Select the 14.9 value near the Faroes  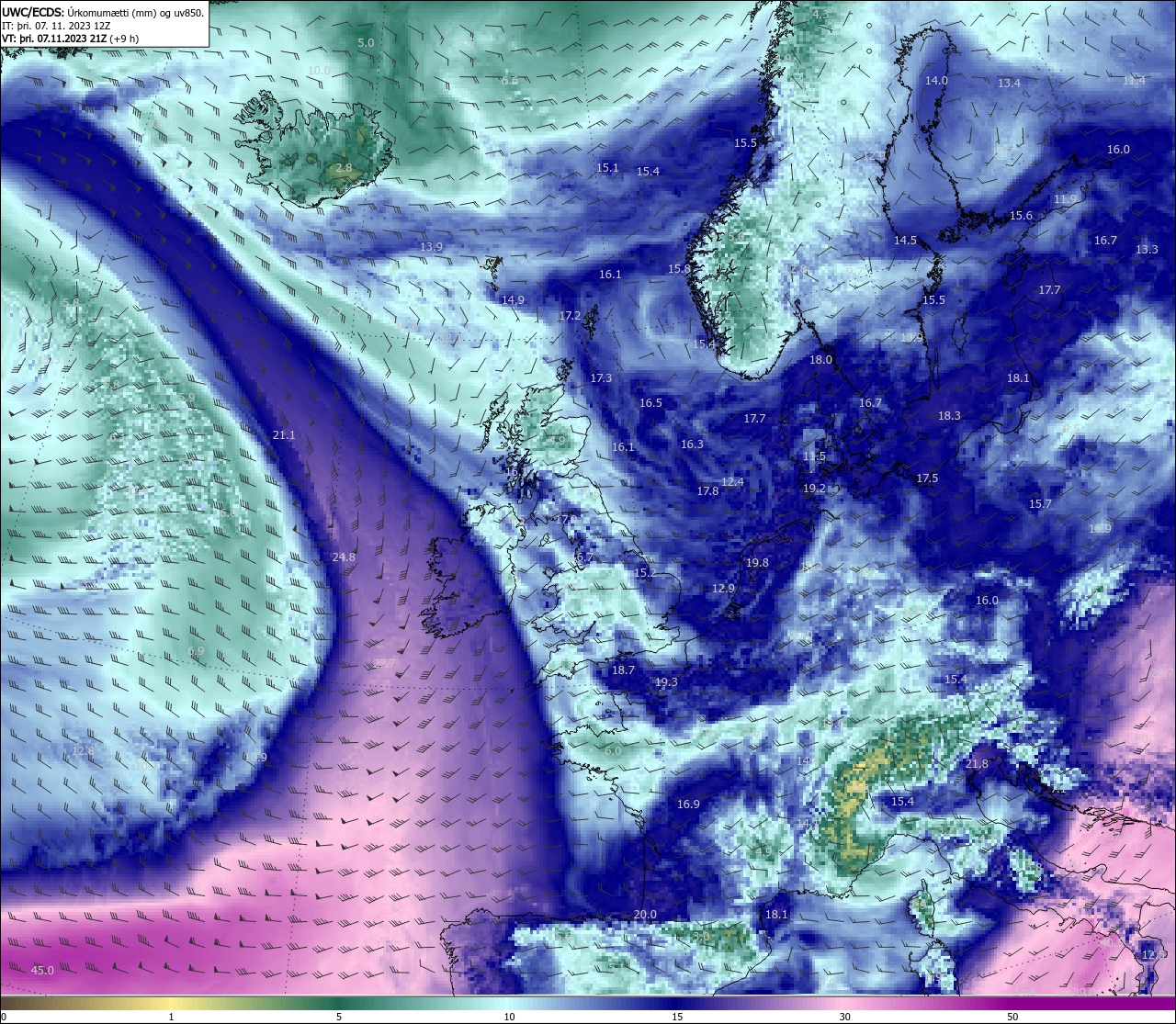(513, 299)
